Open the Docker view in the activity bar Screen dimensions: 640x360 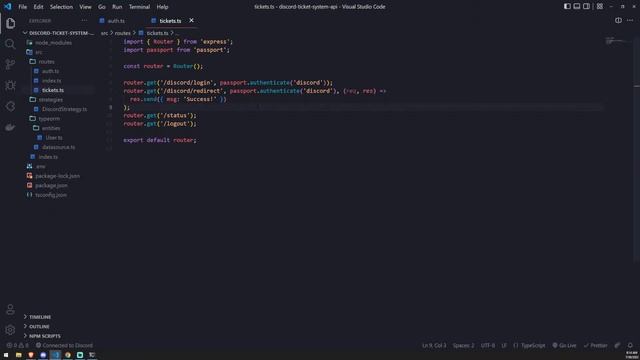coord(10,127)
